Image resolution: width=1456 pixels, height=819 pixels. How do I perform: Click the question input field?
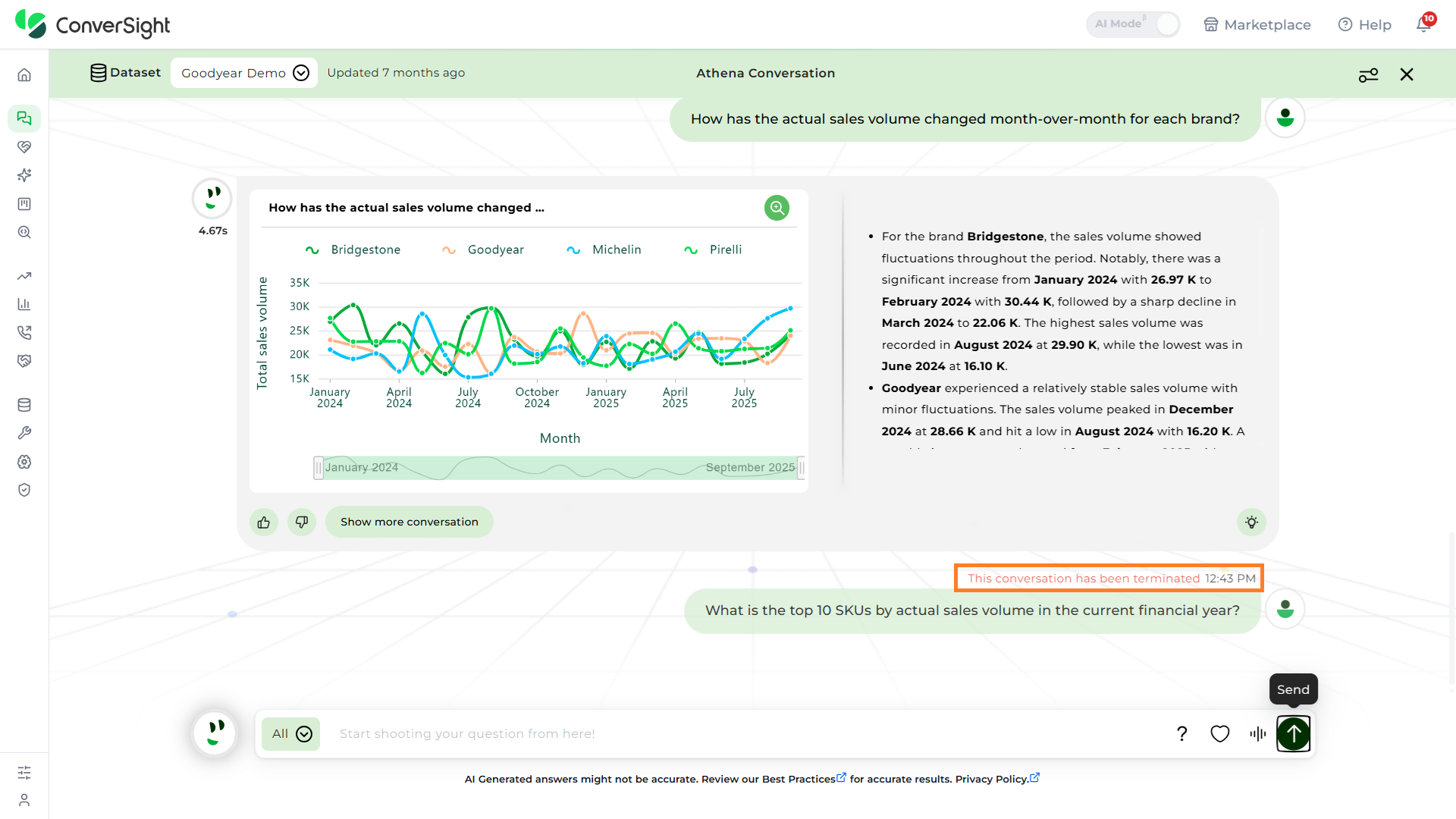click(x=747, y=733)
